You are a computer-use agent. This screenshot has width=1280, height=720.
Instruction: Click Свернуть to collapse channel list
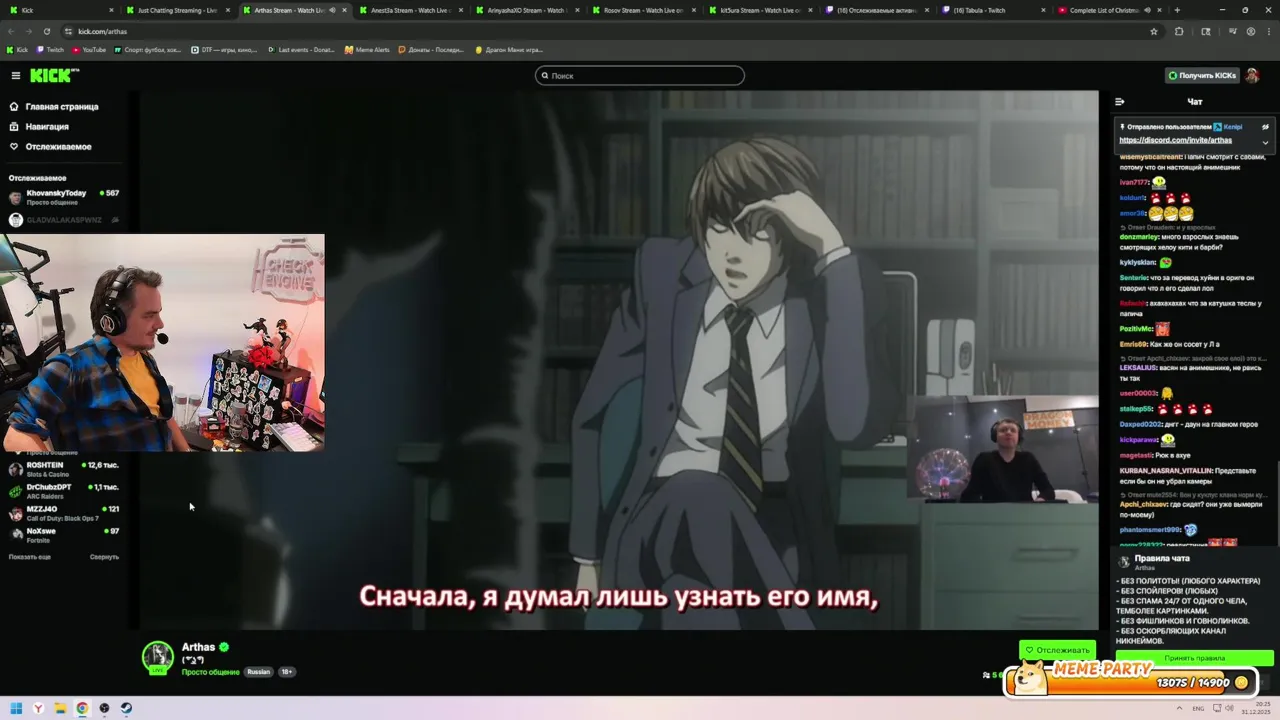pos(104,557)
